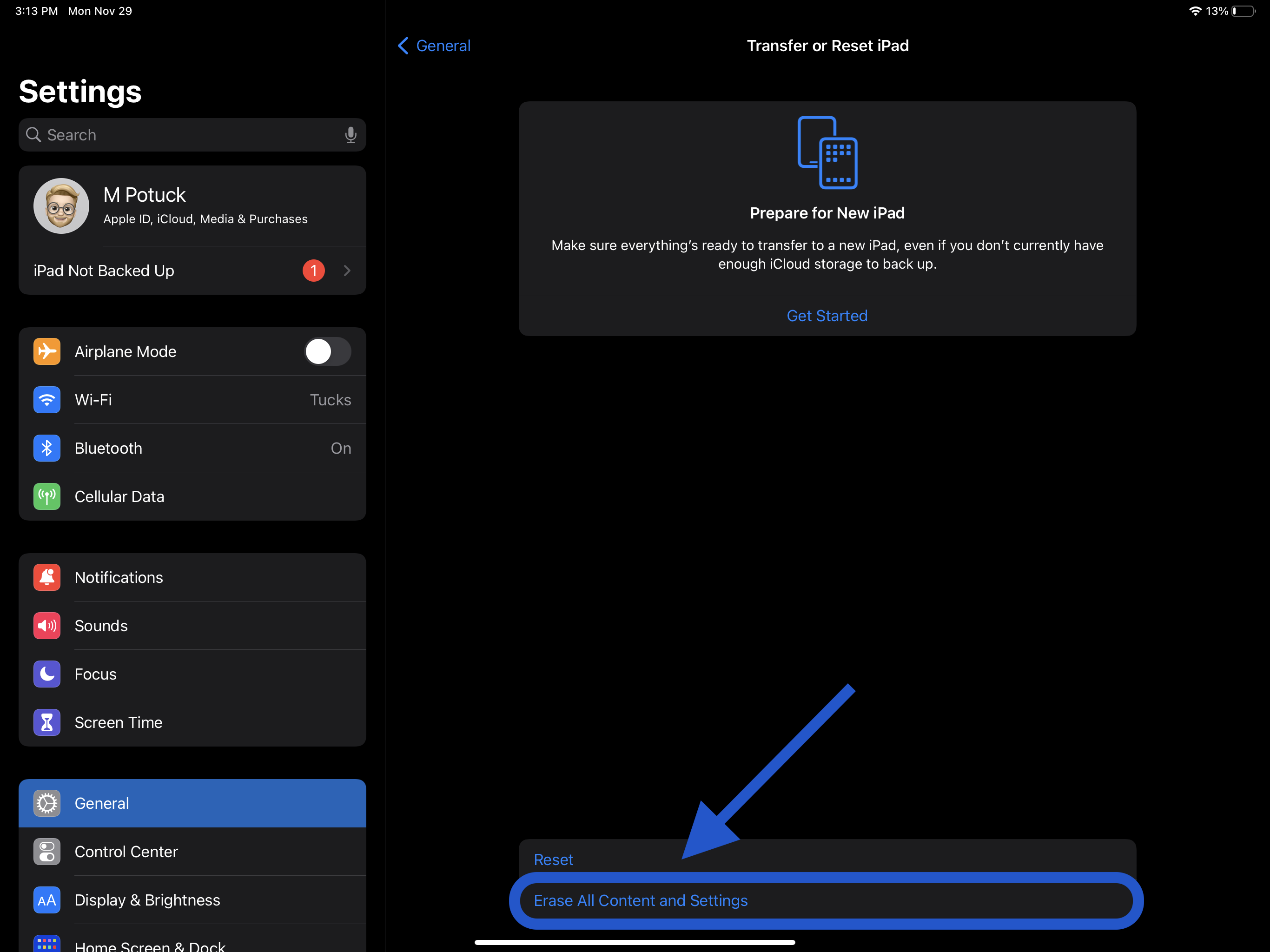Screen dimensions: 1270x952
Task: Tap the Airplane Mode icon
Action: (48, 351)
